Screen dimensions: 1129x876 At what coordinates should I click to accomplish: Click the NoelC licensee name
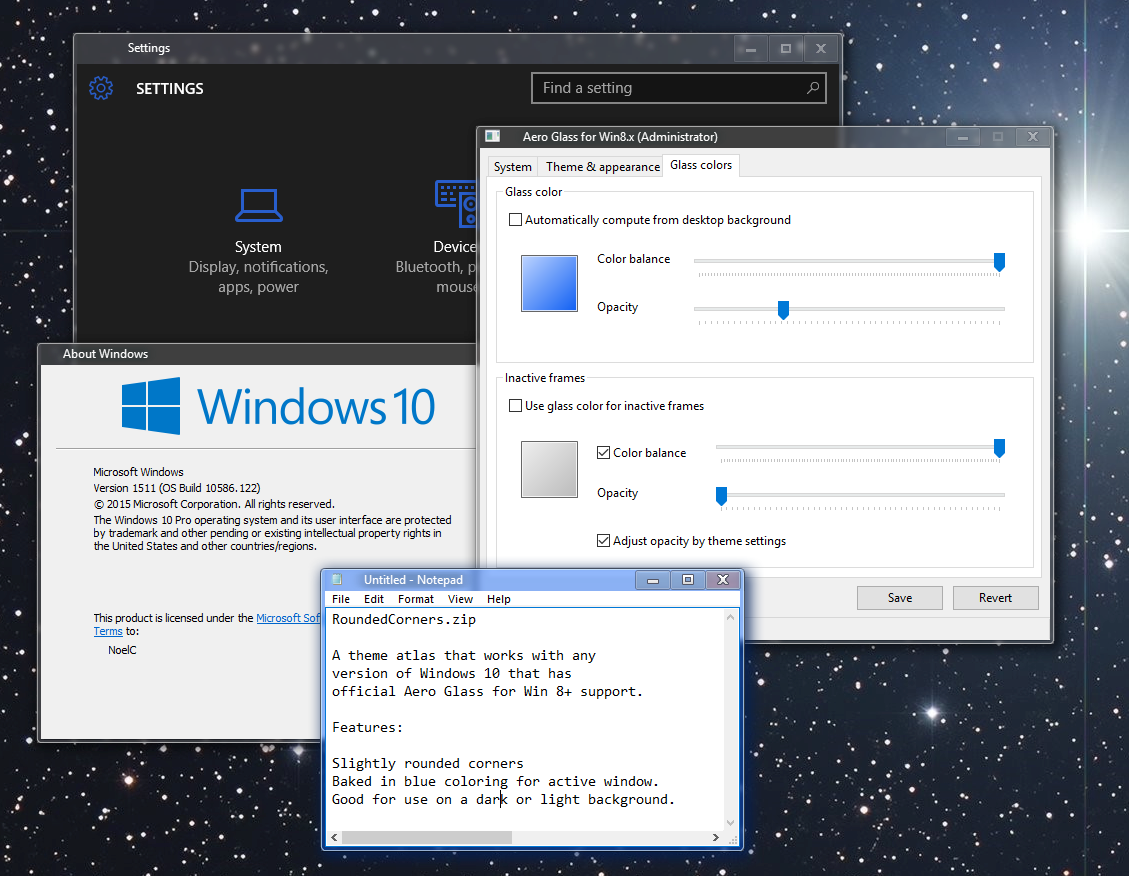click(x=122, y=650)
